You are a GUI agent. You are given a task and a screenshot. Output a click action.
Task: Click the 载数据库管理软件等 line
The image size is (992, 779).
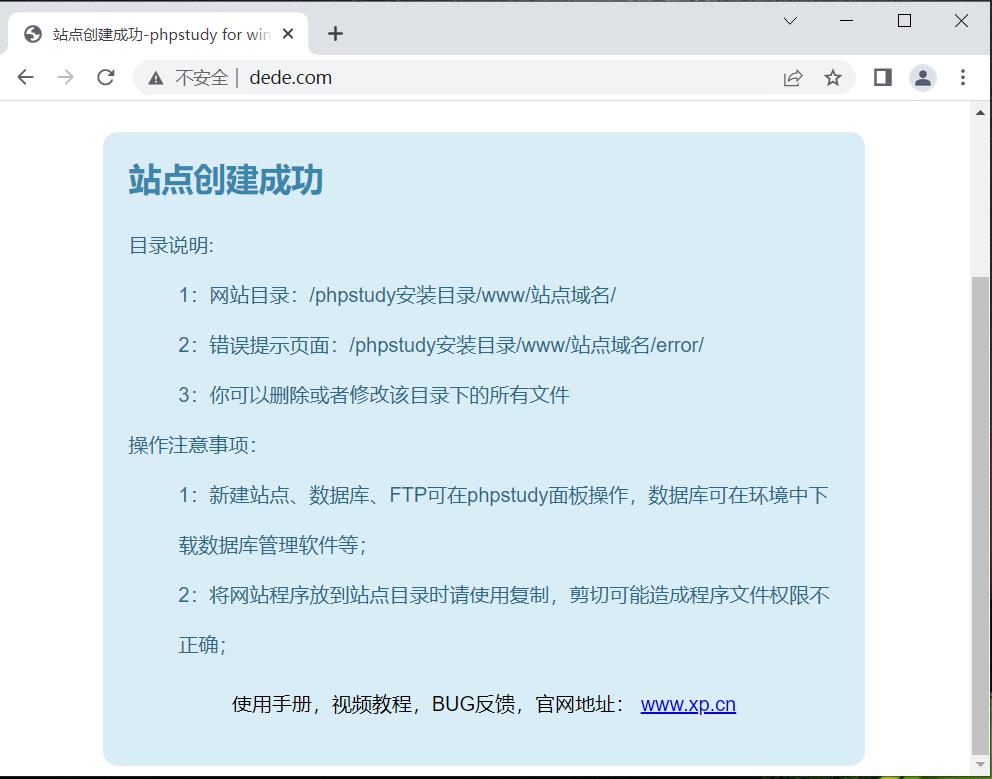coord(273,545)
